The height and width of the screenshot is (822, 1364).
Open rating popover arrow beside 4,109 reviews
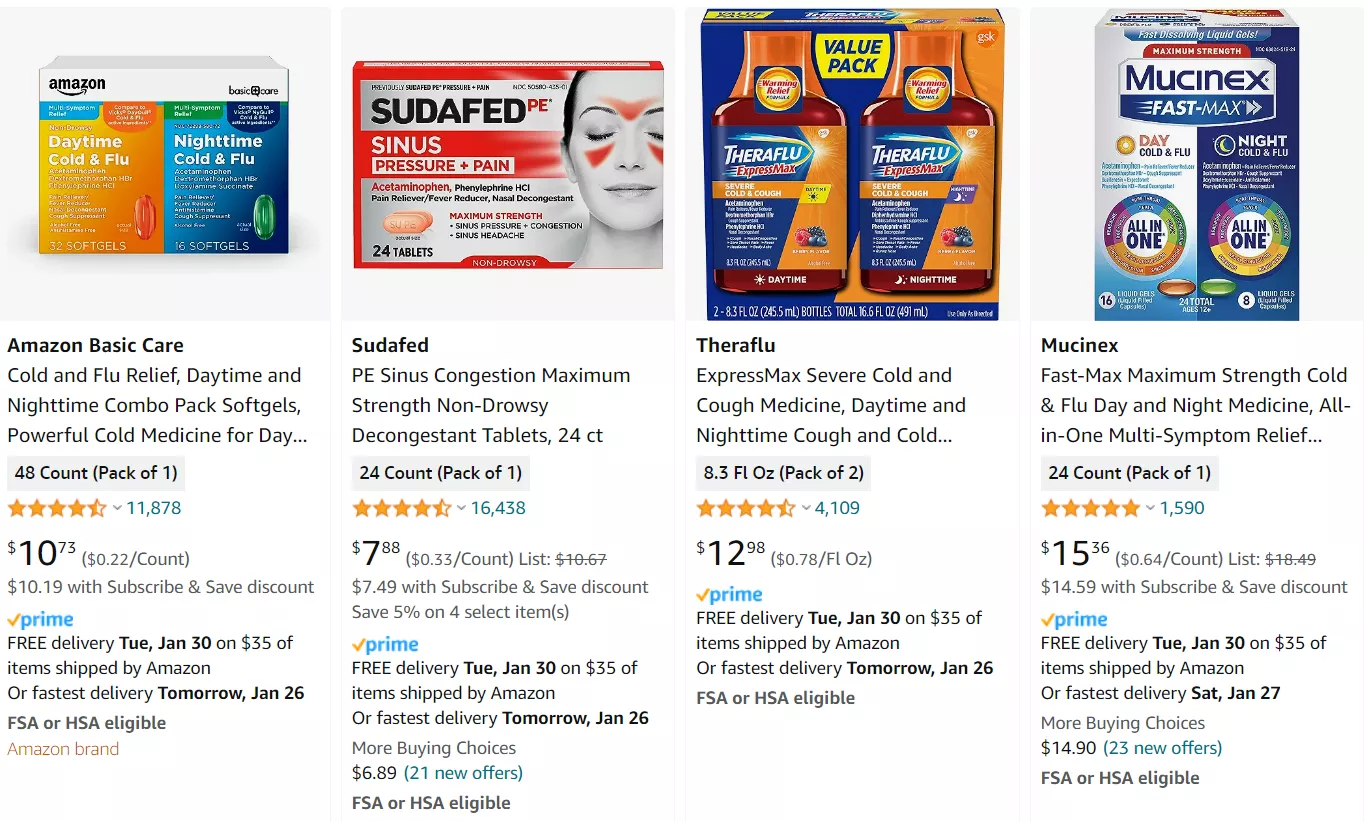pos(806,508)
